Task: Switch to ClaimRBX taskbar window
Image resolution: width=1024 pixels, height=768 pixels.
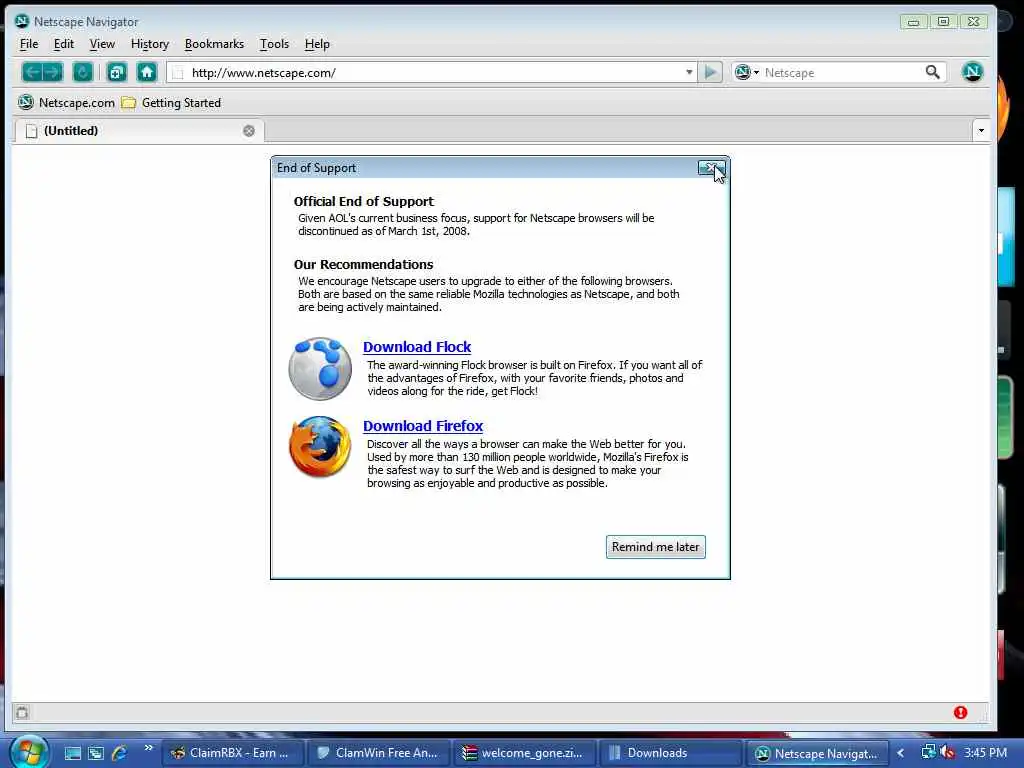Action: tap(232, 753)
